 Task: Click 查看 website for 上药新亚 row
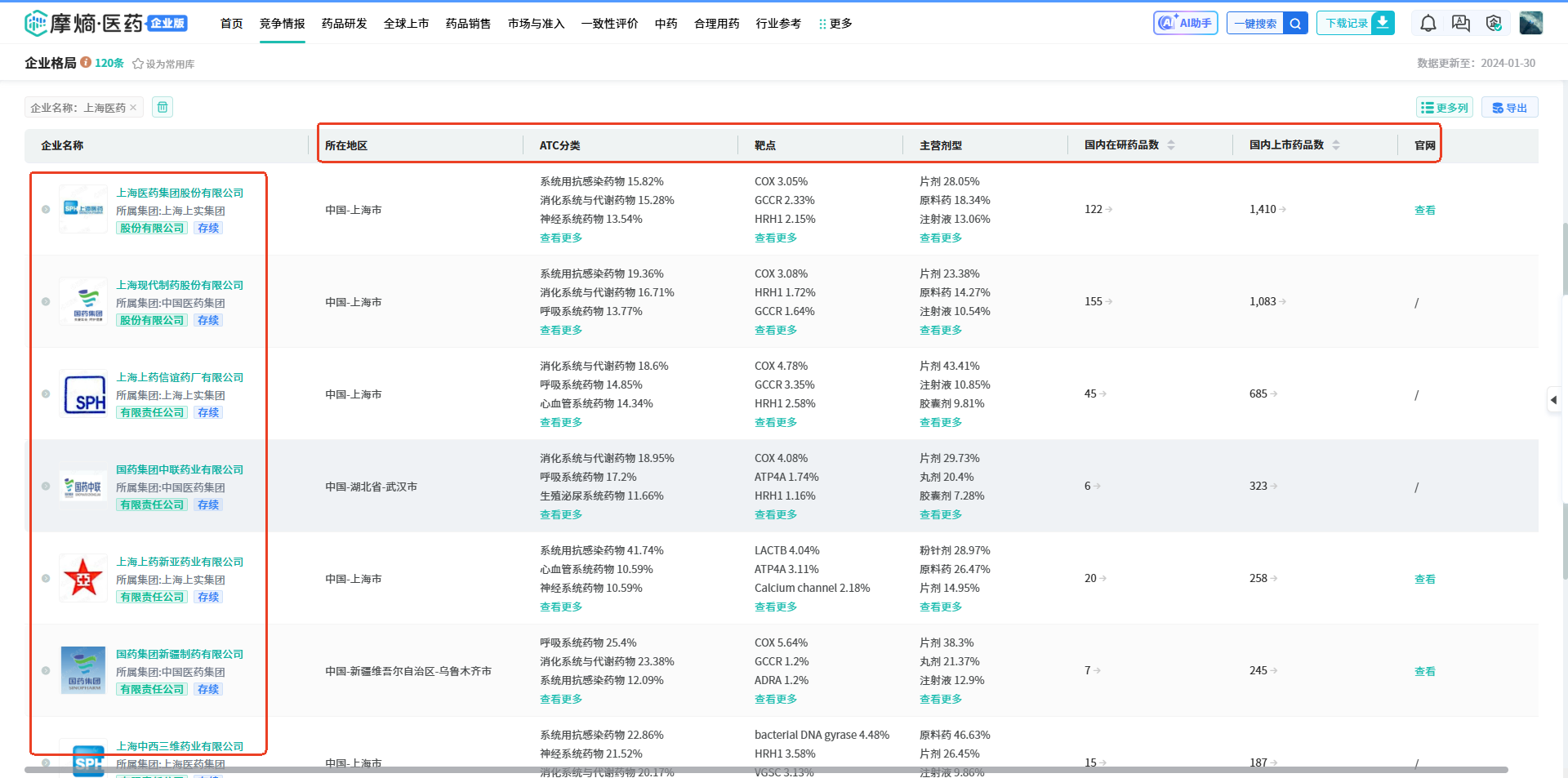(1425, 579)
